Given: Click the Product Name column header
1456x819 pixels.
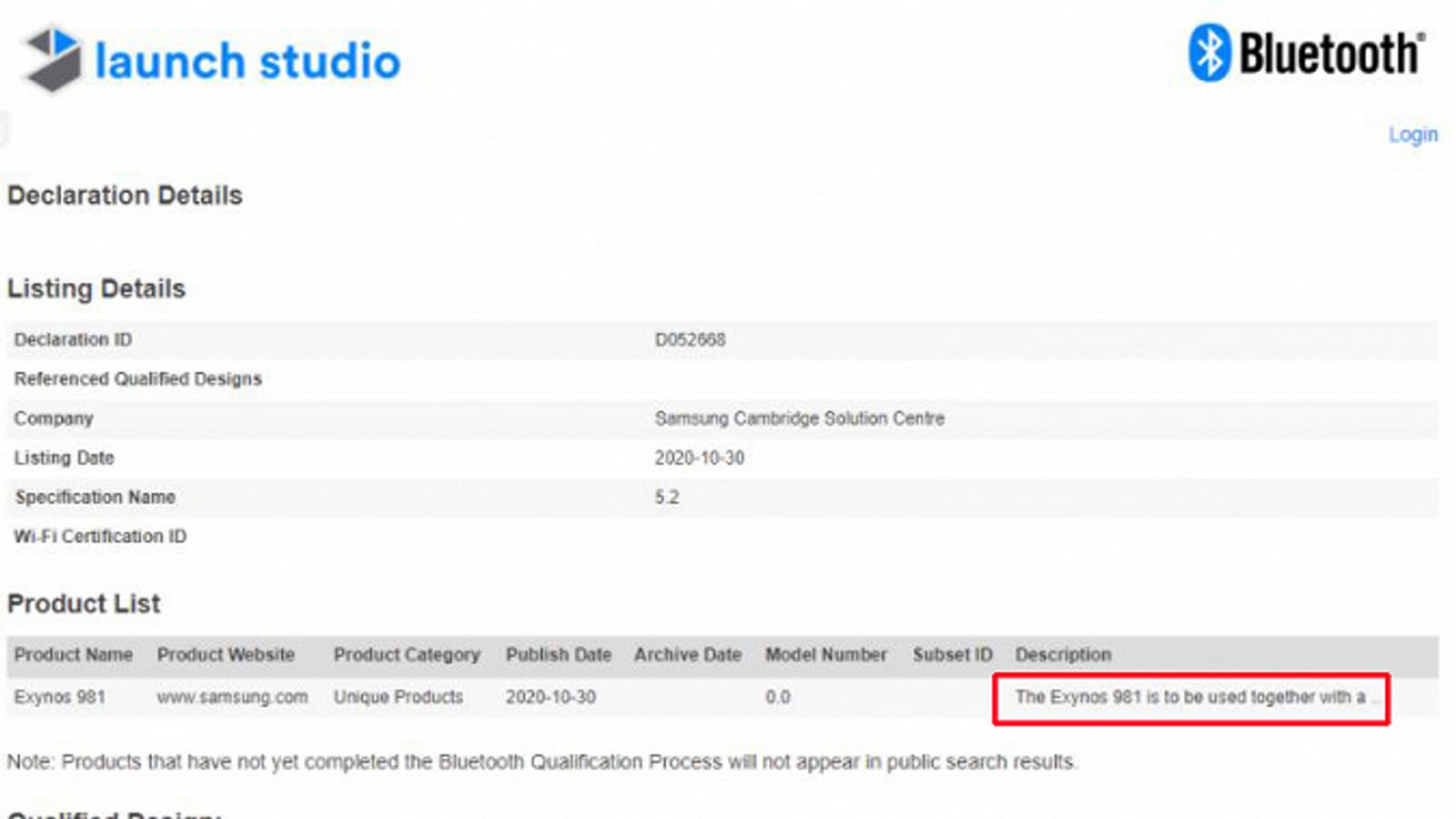Looking at the screenshot, I should pos(73,654).
